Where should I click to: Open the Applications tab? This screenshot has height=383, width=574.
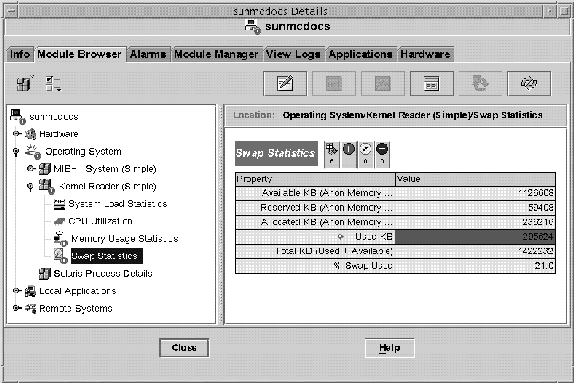point(360,54)
